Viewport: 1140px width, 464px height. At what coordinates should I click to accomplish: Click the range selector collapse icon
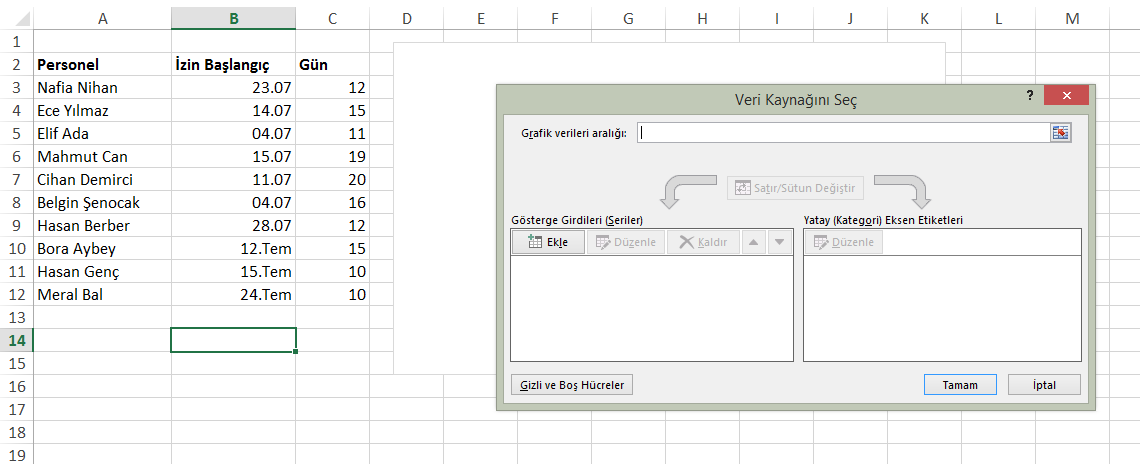[x=1060, y=133]
